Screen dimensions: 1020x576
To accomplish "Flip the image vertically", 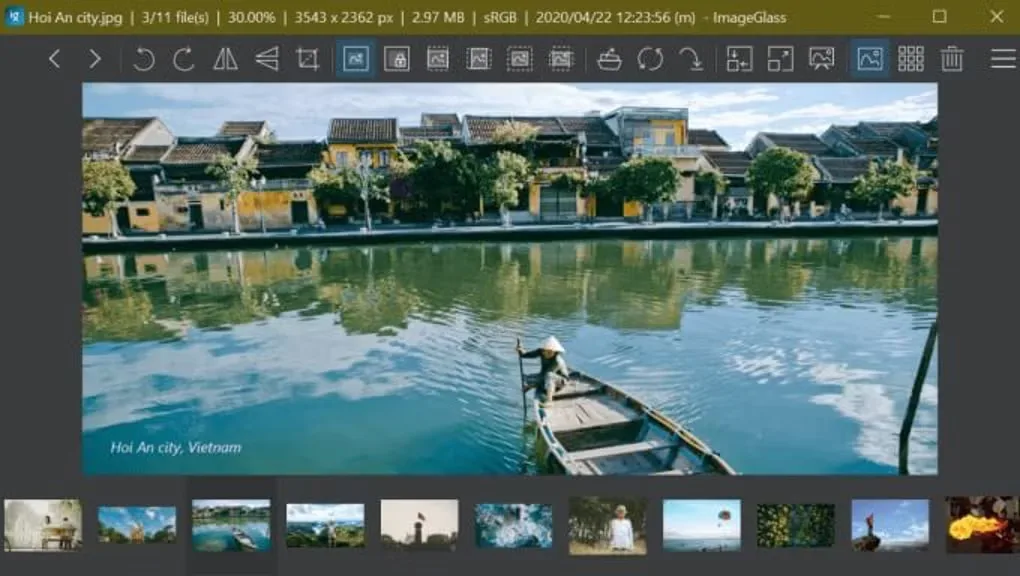I will [x=267, y=59].
